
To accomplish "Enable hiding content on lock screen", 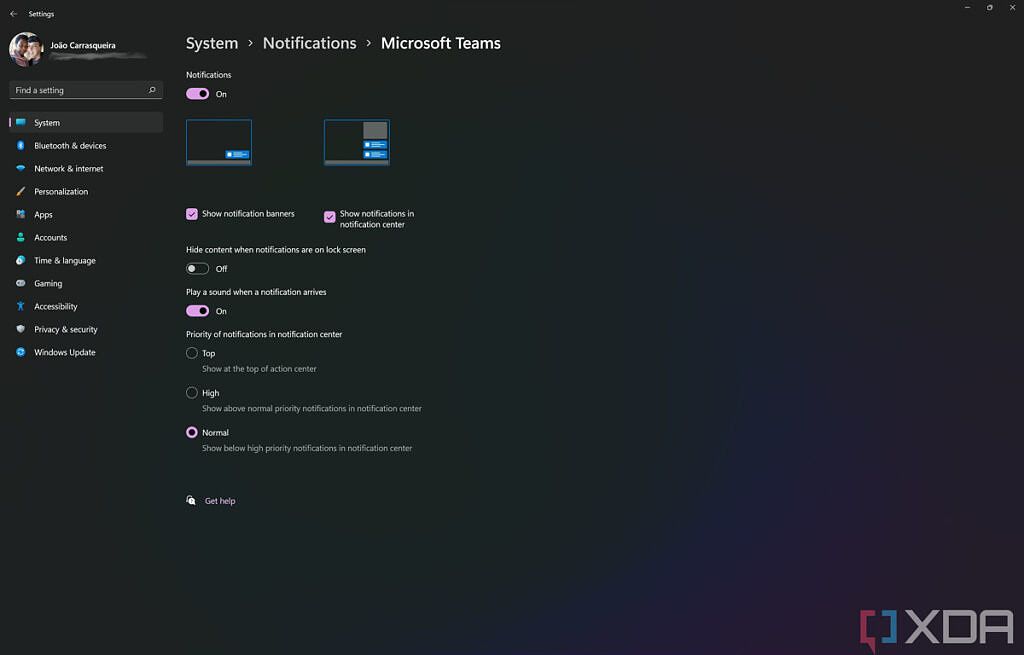I will [x=196, y=268].
